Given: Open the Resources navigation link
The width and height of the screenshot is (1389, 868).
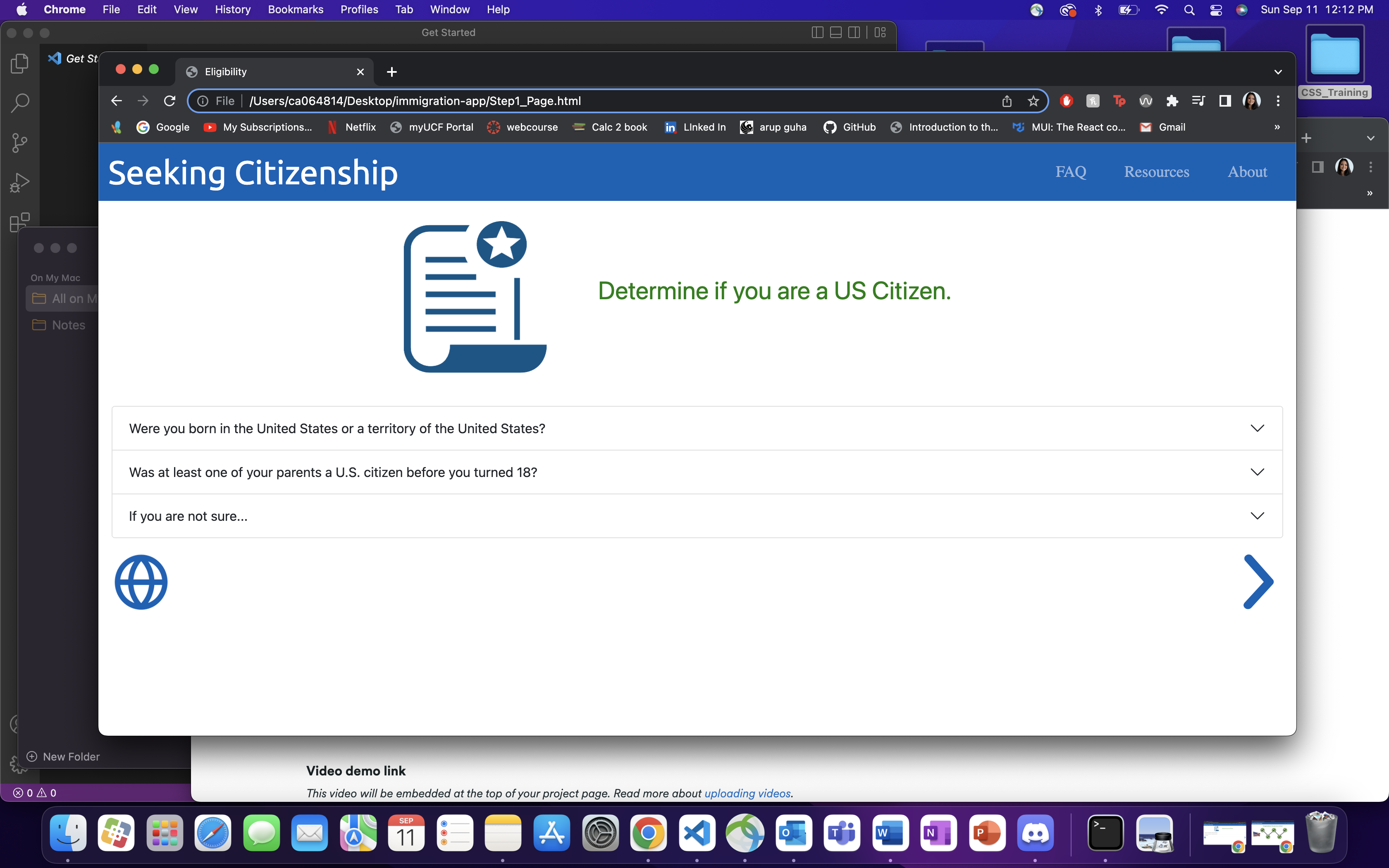Looking at the screenshot, I should (x=1156, y=172).
